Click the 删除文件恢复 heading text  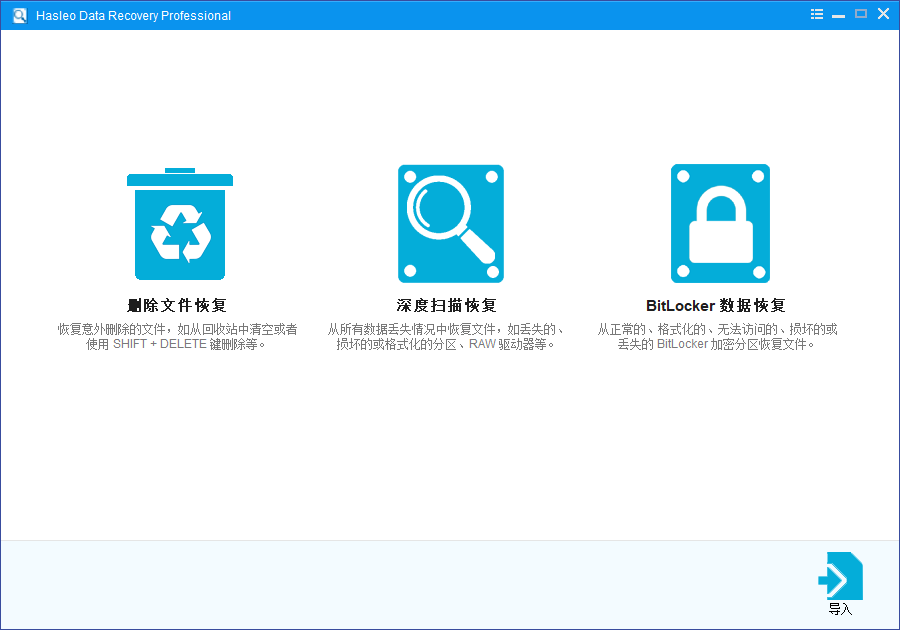[x=179, y=305]
